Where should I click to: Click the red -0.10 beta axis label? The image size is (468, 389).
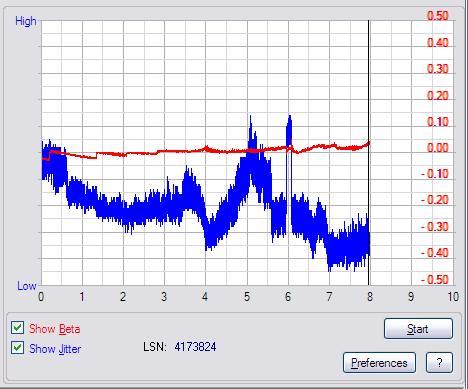435,174
